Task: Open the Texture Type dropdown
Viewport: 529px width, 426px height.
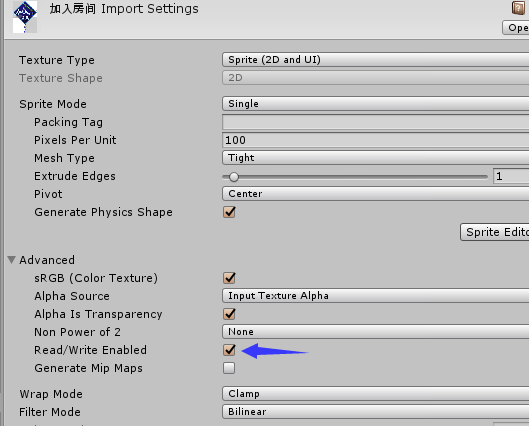Action: point(375,60)
